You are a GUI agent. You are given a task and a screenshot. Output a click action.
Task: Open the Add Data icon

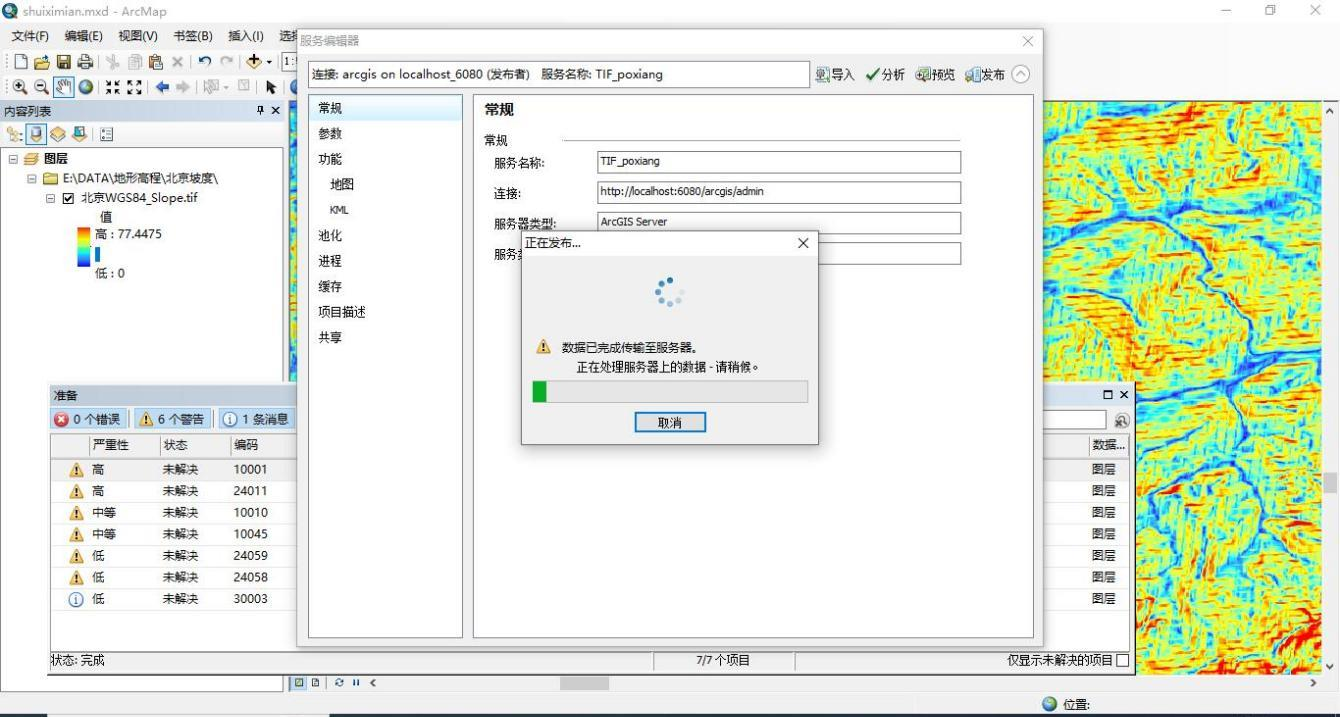(x=254, y=62)
